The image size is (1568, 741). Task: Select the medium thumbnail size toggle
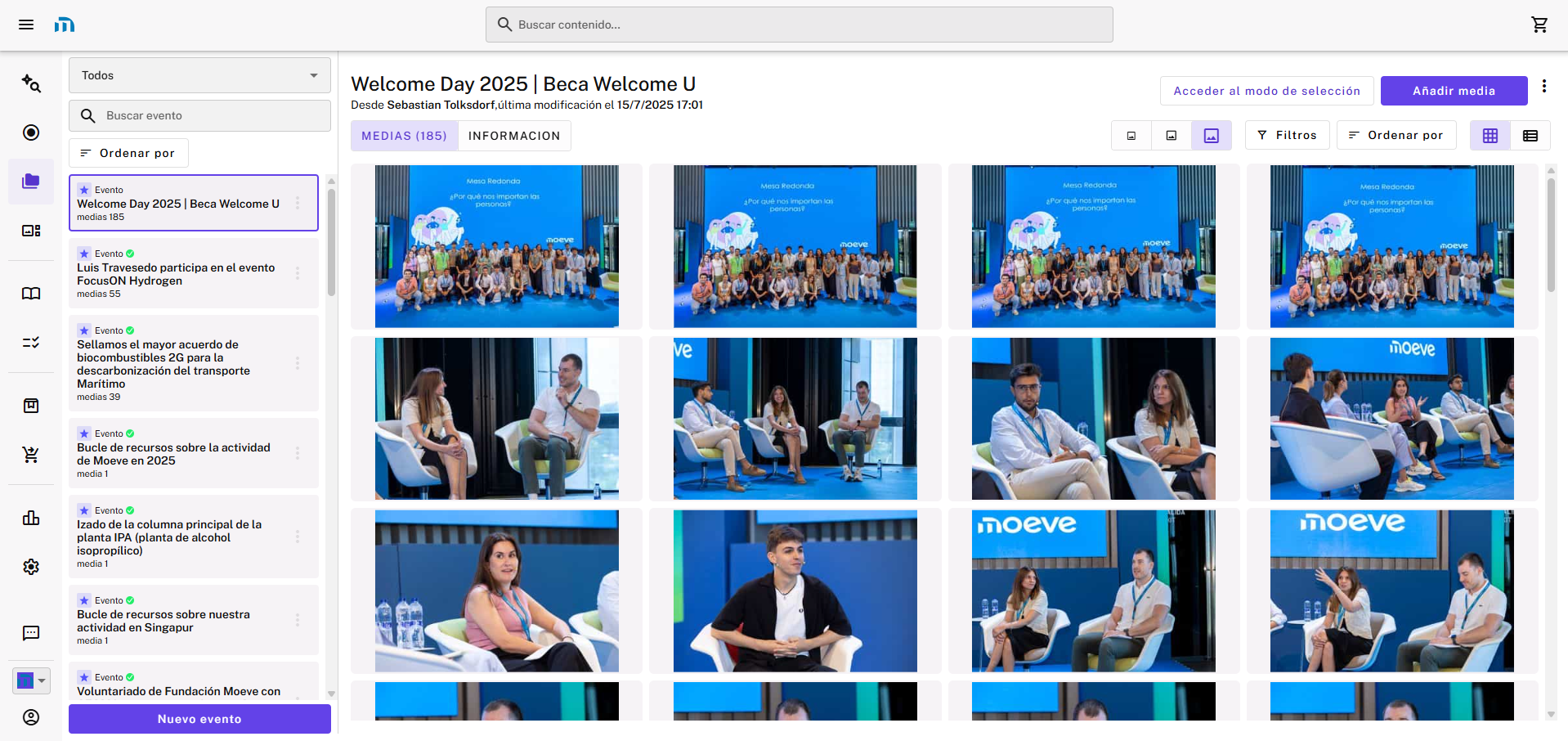(1172, 136)
